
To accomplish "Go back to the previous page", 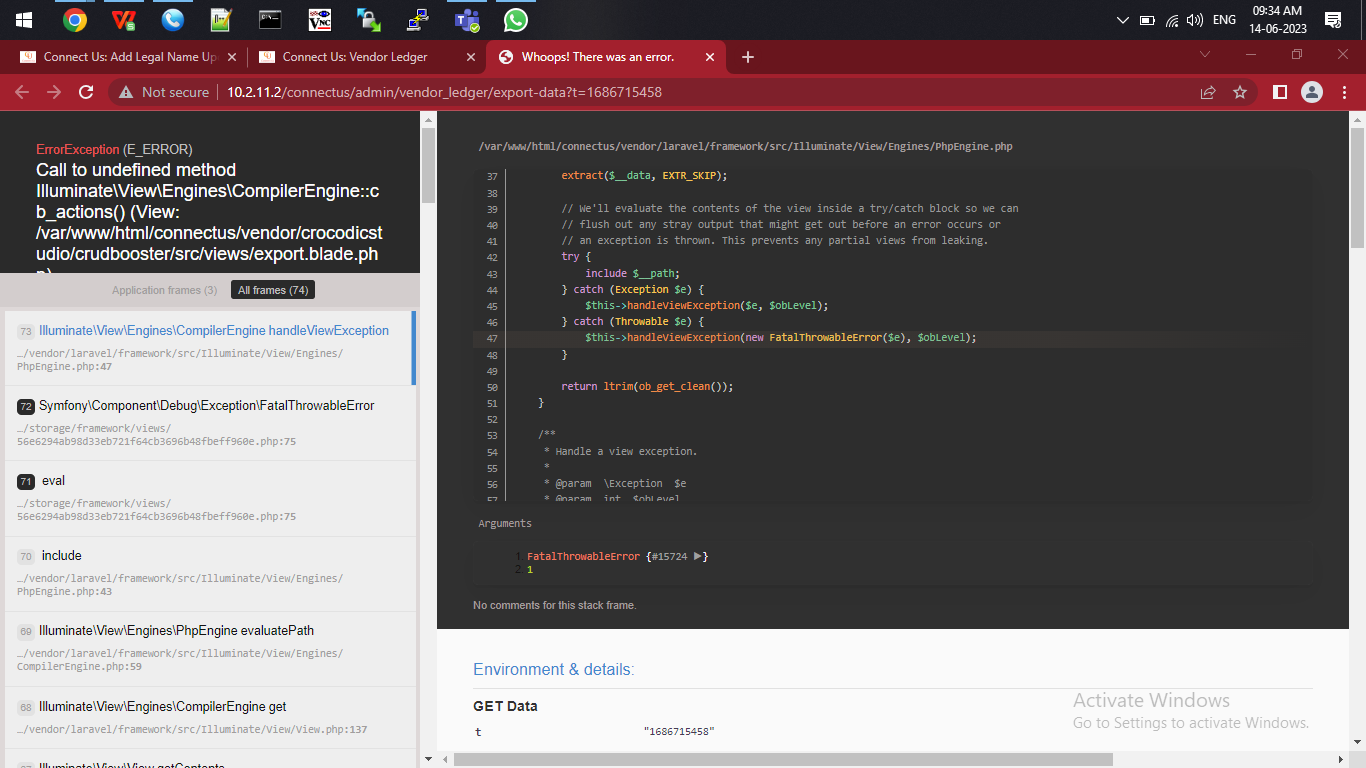I will (22, 92).
